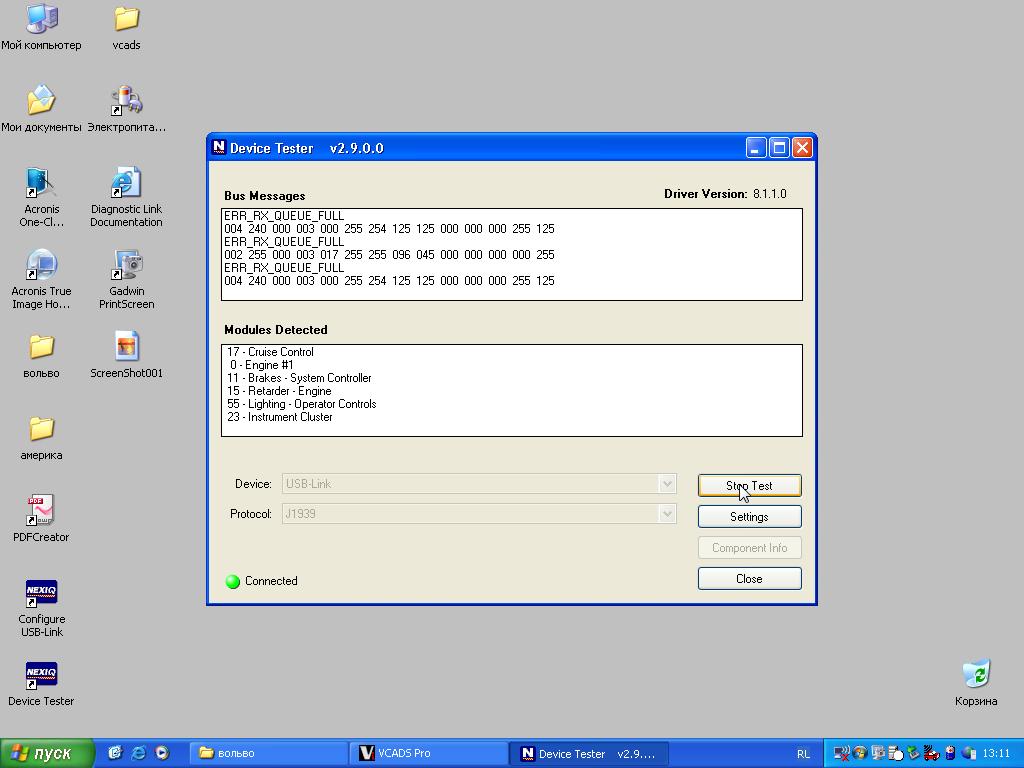Select the ScreenShot001 image file

(x=126, y=355)
